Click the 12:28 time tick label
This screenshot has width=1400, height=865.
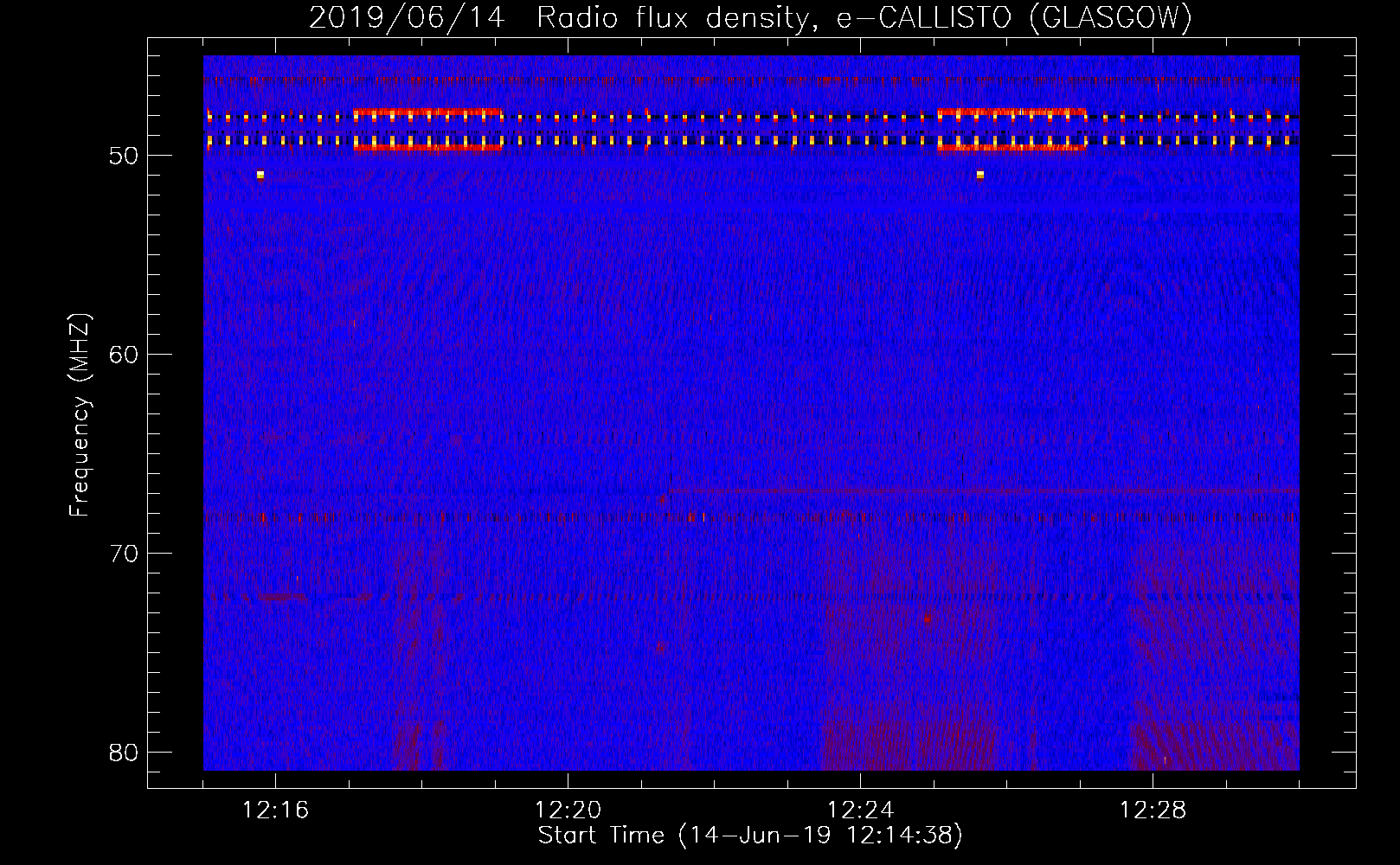coord(1153,811)
